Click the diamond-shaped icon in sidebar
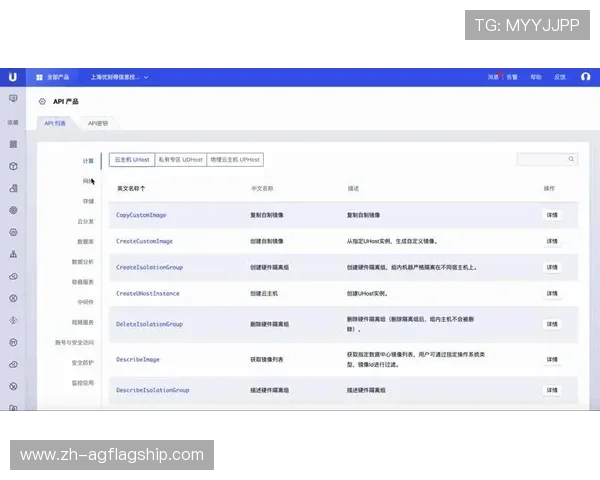 pyautogui.click(x=13, y=320)
